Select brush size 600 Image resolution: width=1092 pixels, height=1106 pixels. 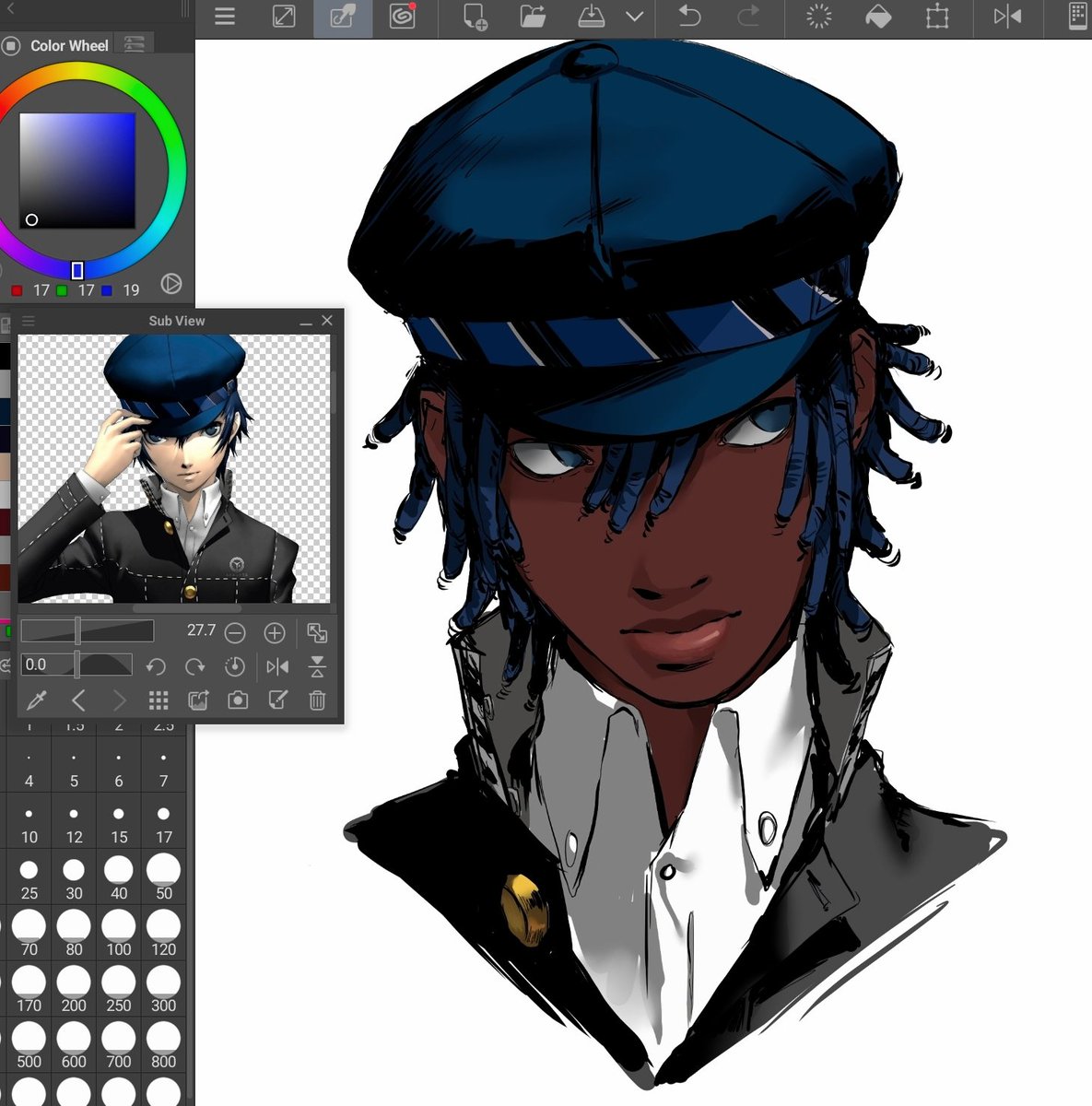point(74,1049)
